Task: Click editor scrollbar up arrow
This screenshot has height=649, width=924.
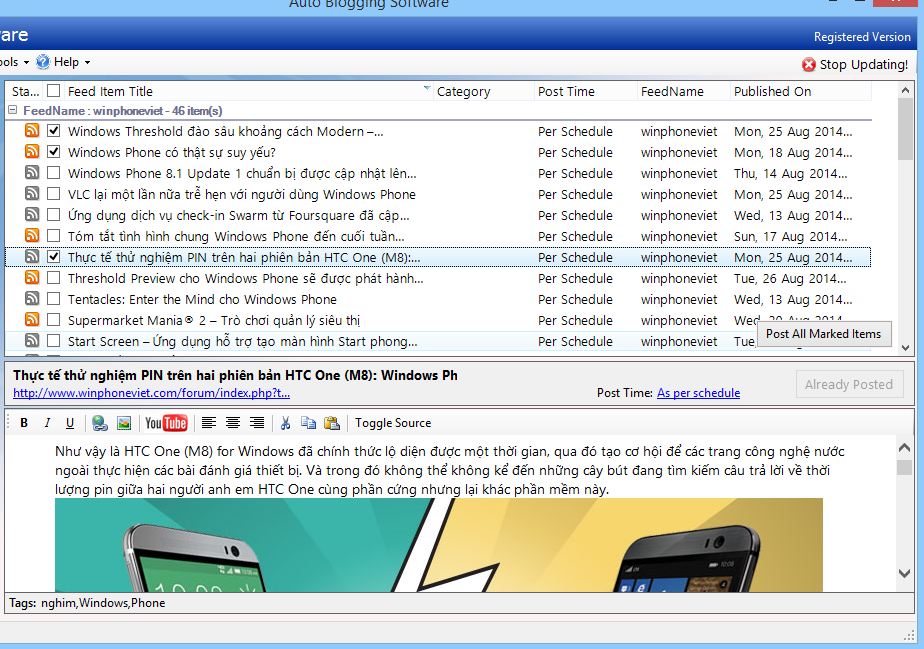Action: point(905,448)
